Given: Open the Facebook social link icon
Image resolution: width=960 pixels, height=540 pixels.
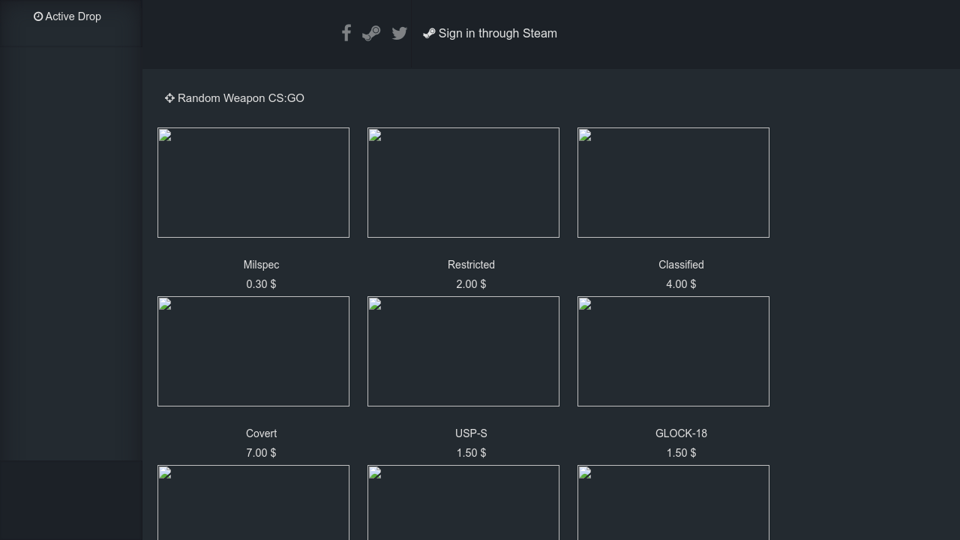Looking at the screenshot, I should point(346,33).
